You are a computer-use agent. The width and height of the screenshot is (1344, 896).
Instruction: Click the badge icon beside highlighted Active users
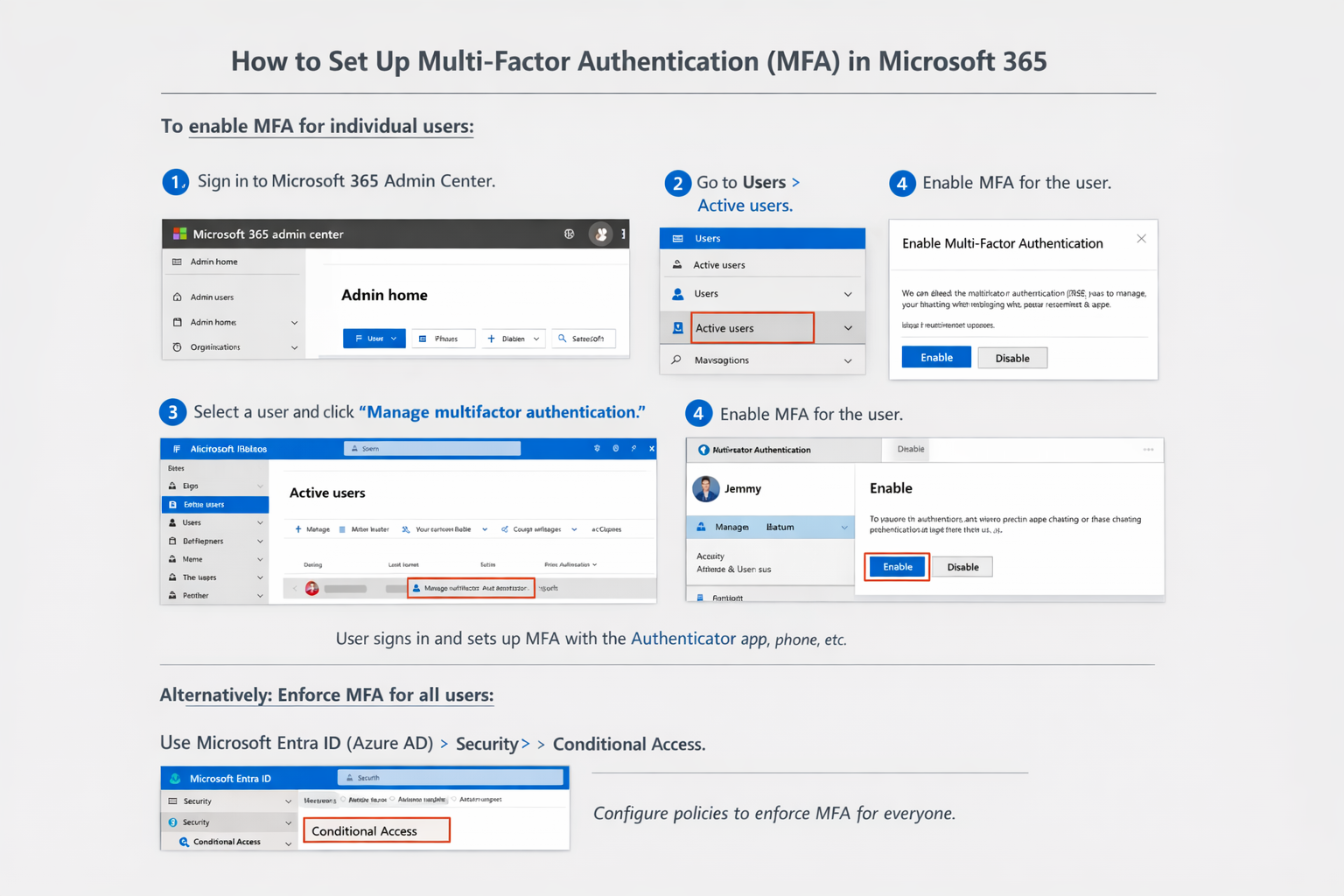coord(678,328)
